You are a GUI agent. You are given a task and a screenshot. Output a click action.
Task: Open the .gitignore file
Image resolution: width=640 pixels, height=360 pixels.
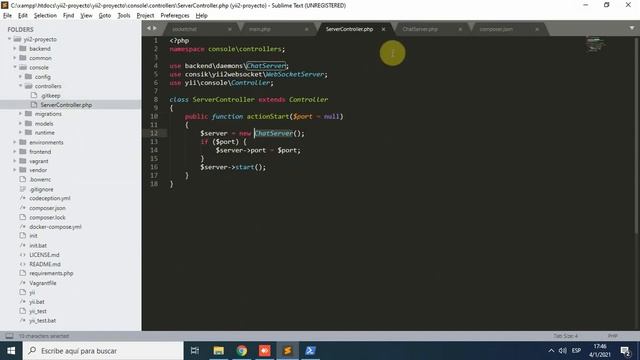[41, 189]
